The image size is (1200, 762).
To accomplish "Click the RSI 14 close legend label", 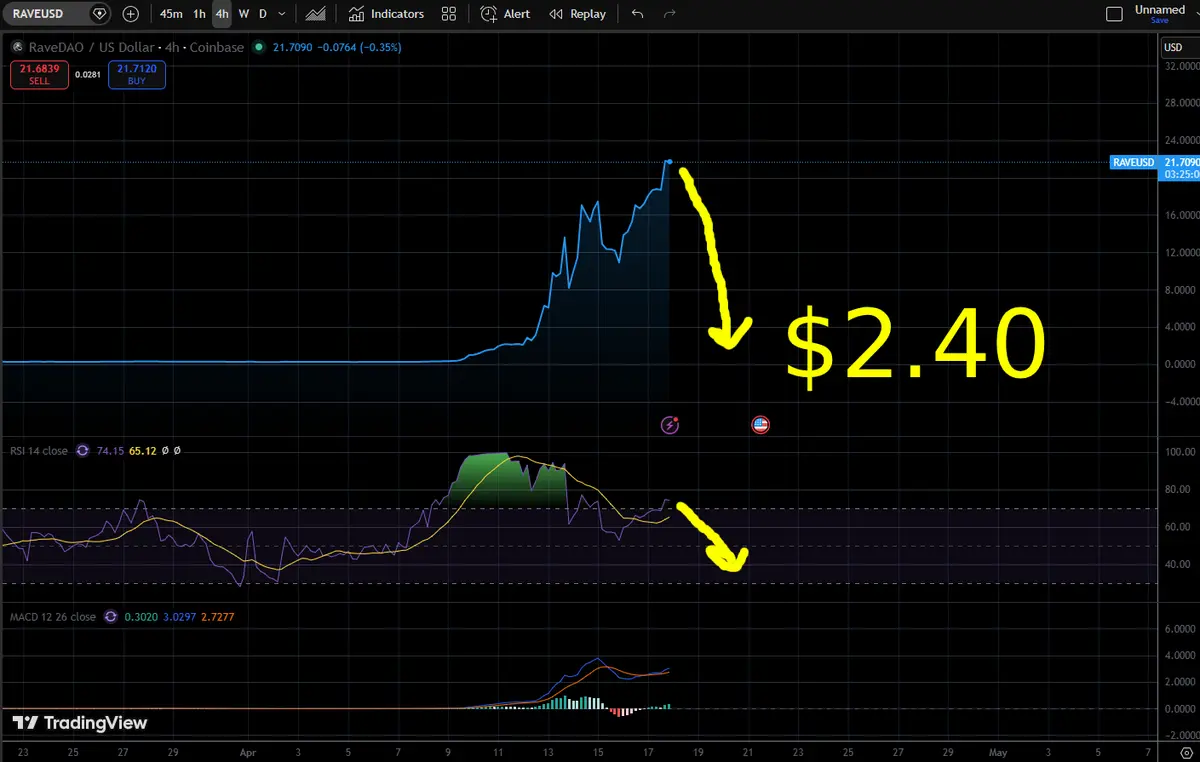I will [x=39, y=451].
